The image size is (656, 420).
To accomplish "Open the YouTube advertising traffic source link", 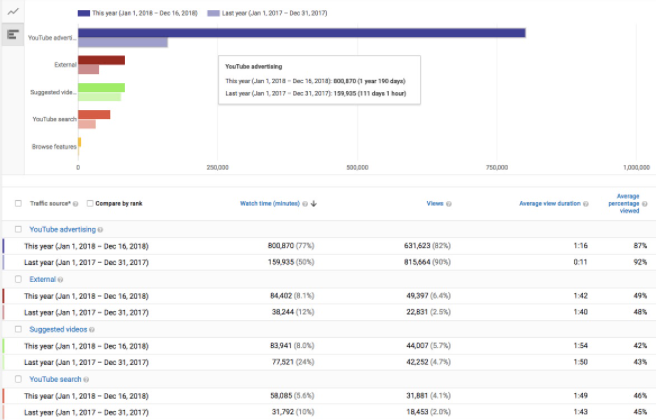I will pos(62,229).
